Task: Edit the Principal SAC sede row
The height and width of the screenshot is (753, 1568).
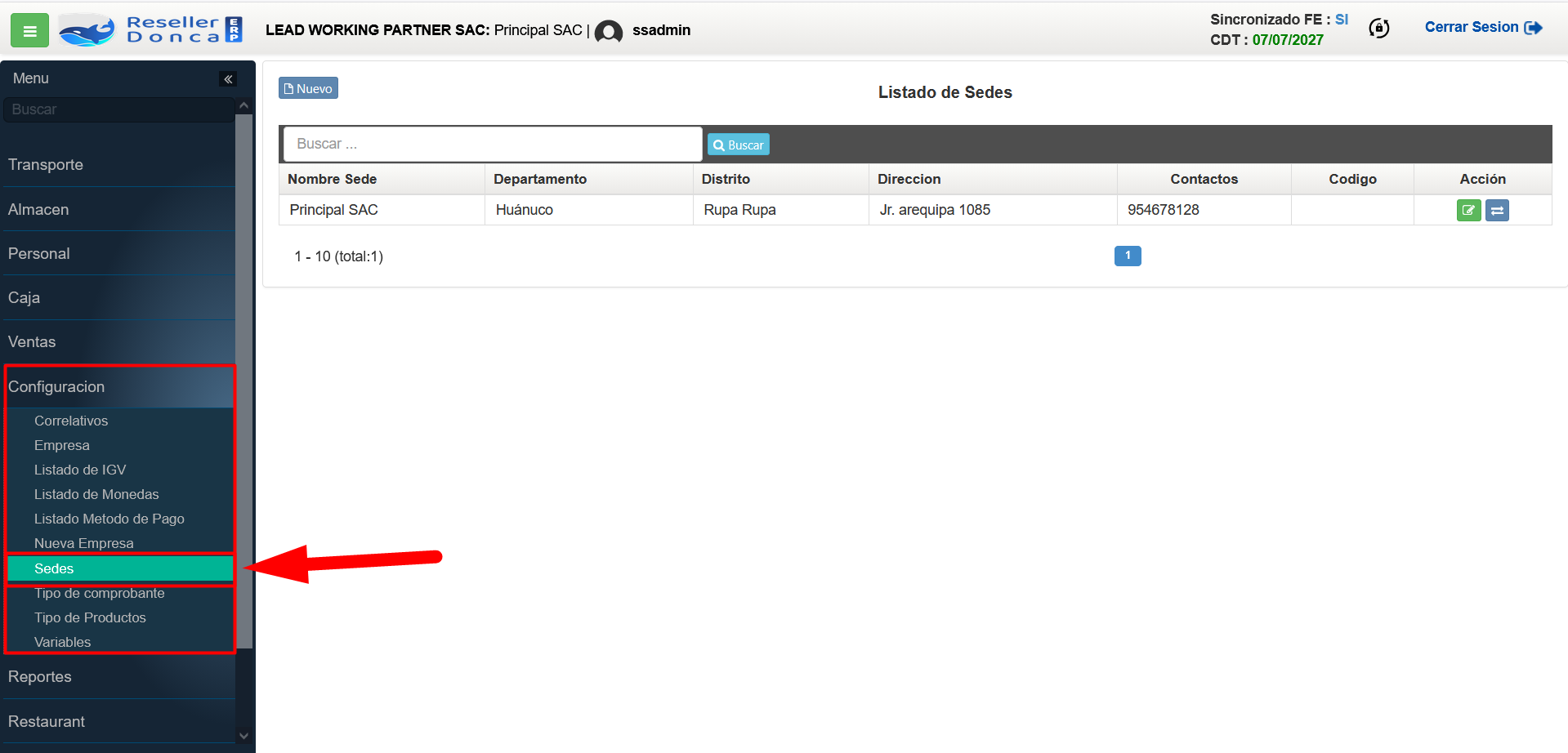Action: [1468, 211]
